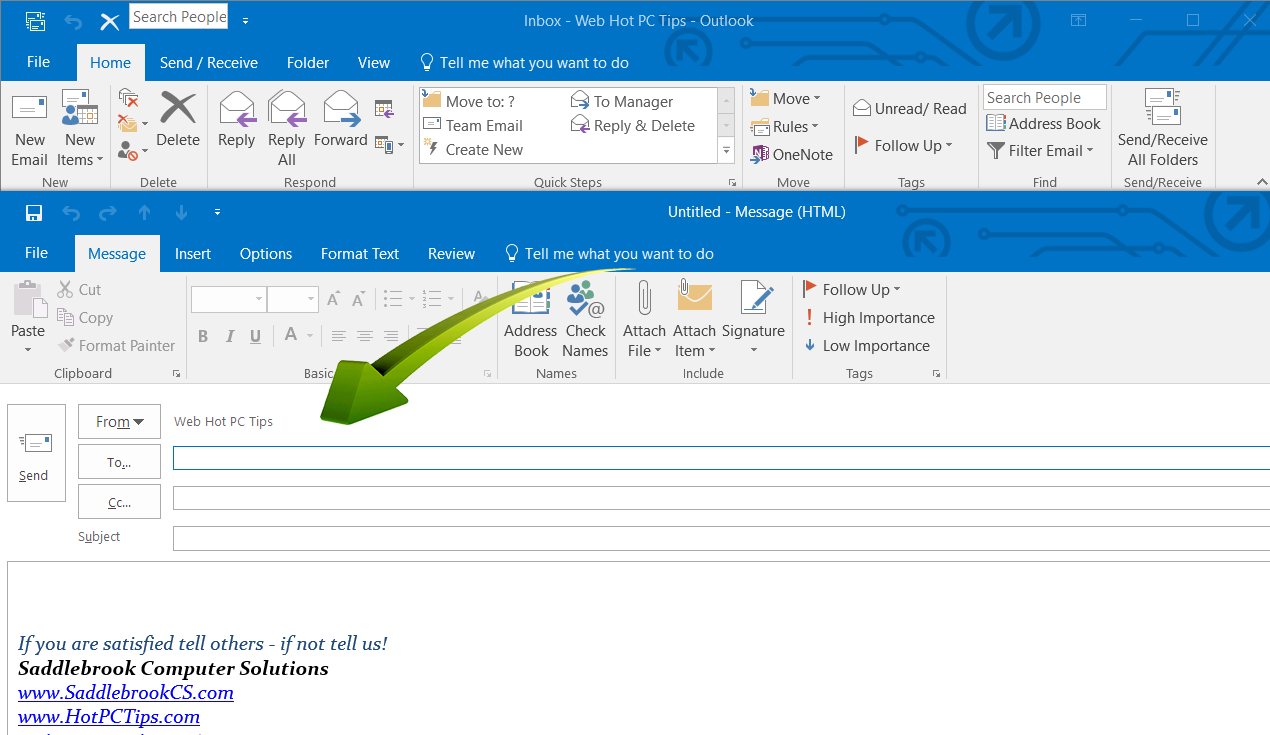The height and width of the screenshot is (735, 1270).
Task: Click Send/Receive All Folders
Action: click(1163, 130)
